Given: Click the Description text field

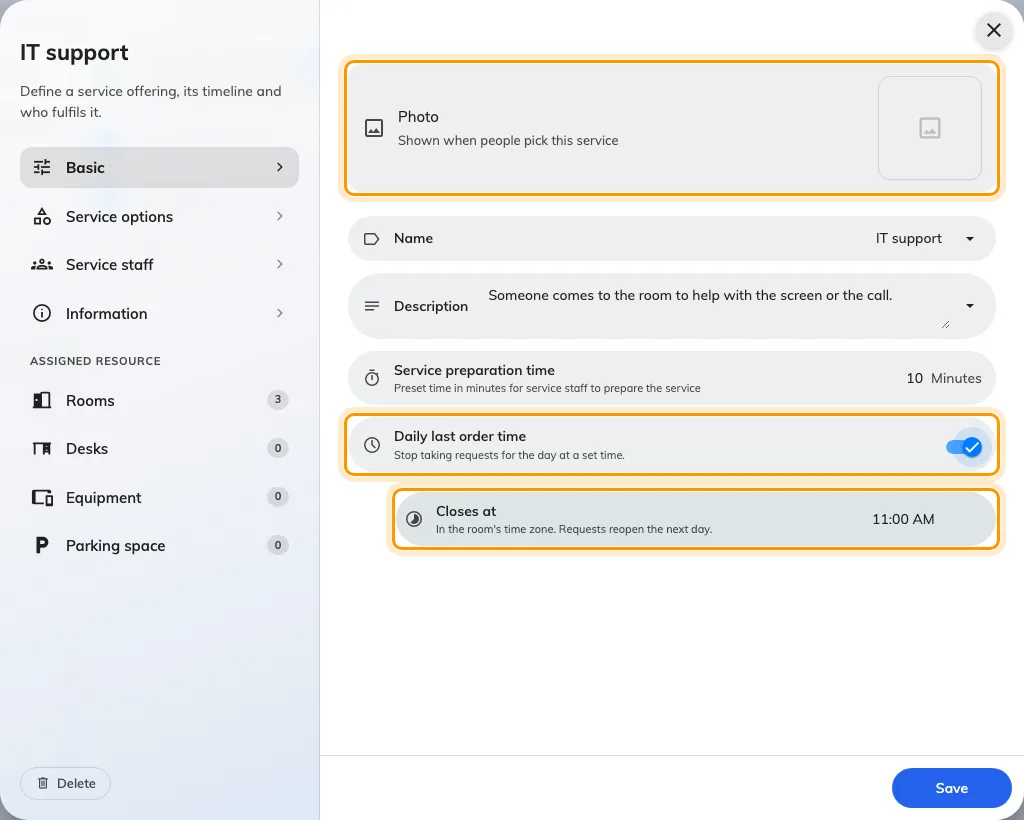Looking at the screenshot, I should pyautogui.click(x=718, y=306).
